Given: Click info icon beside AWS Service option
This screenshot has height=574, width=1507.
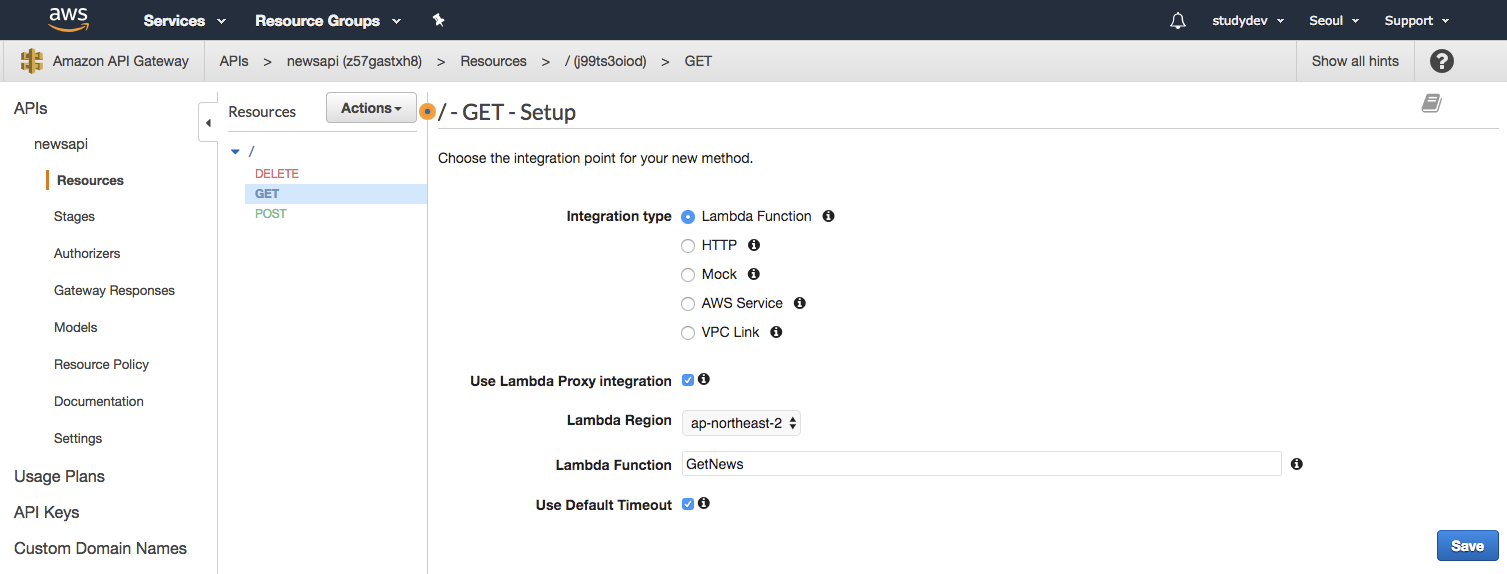Looking at the screenshot, I should (x=799, y=303).
